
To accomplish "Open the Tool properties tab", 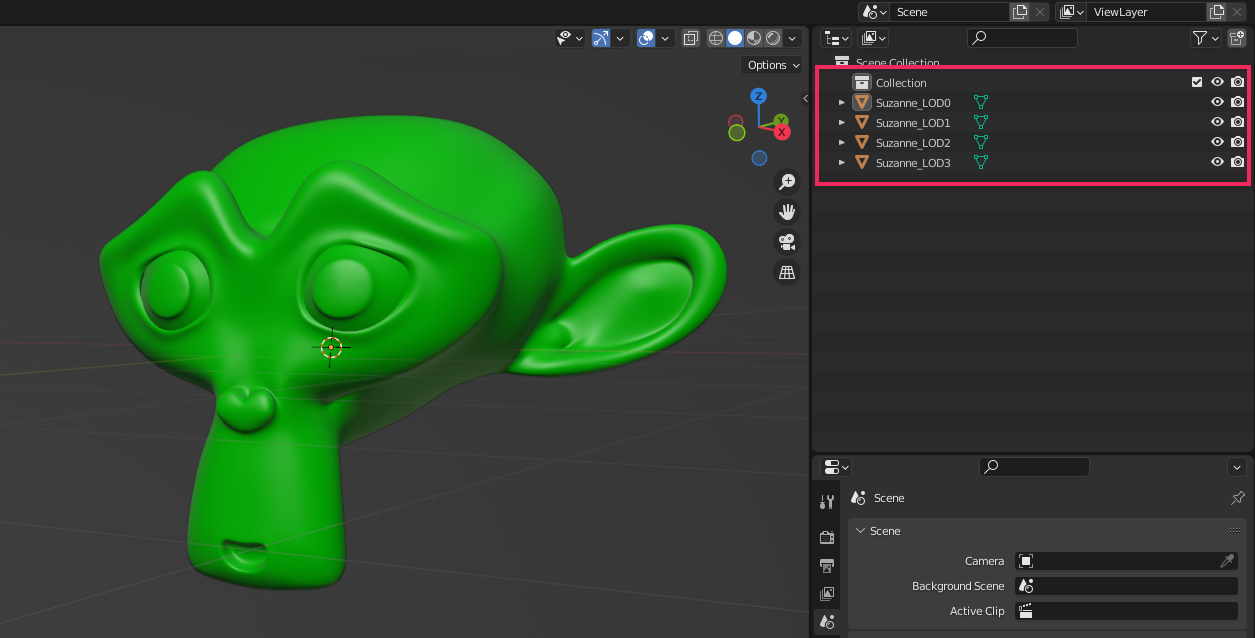I will click(x=827, y=502).
